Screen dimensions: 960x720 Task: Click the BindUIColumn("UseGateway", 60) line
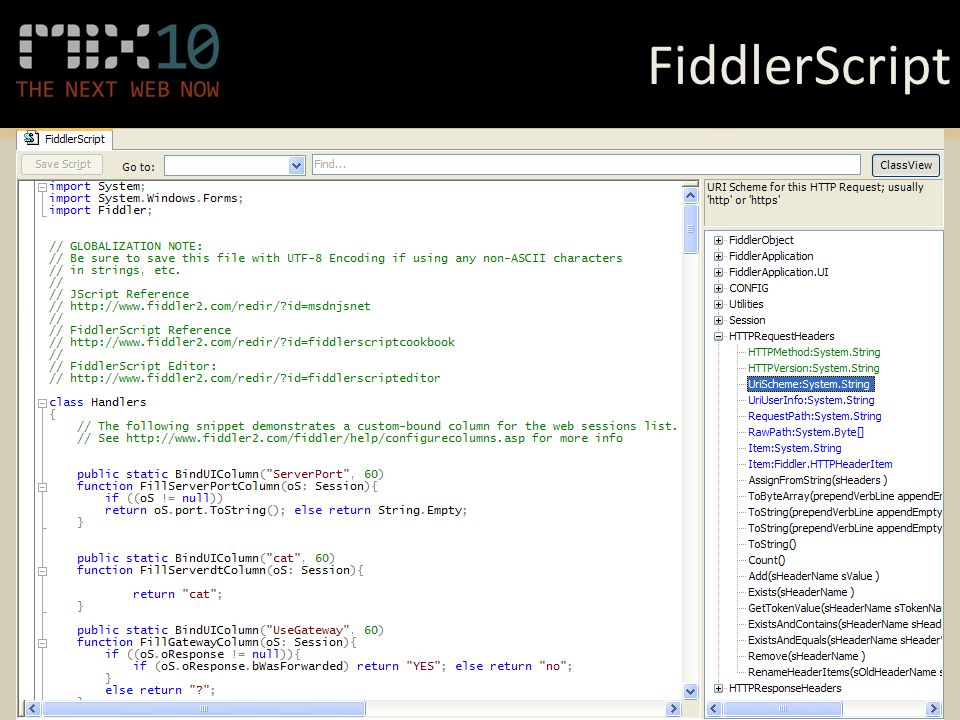point(230,630)
